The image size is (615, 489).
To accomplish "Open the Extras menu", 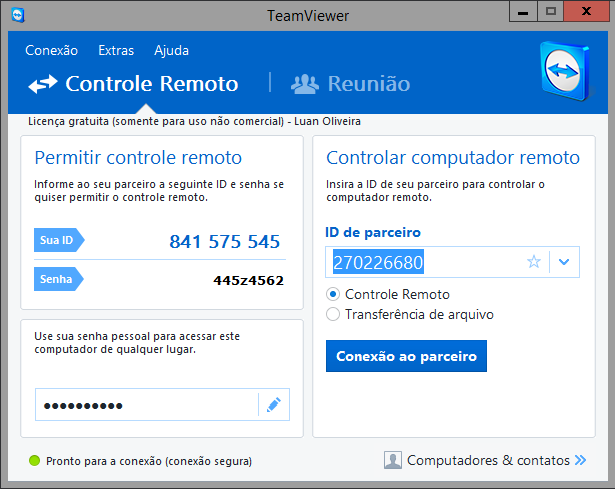I will (x=116, y=50).
